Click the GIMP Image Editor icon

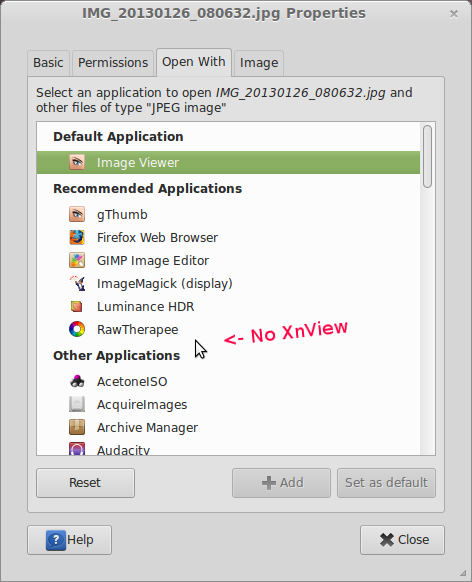point(77,260)
